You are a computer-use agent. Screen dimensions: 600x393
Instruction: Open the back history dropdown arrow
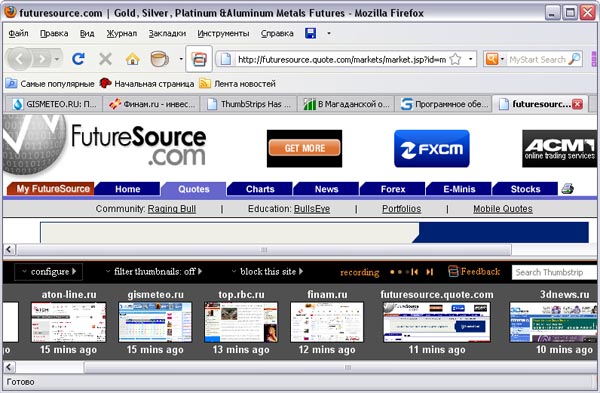[x=57, y=59]
